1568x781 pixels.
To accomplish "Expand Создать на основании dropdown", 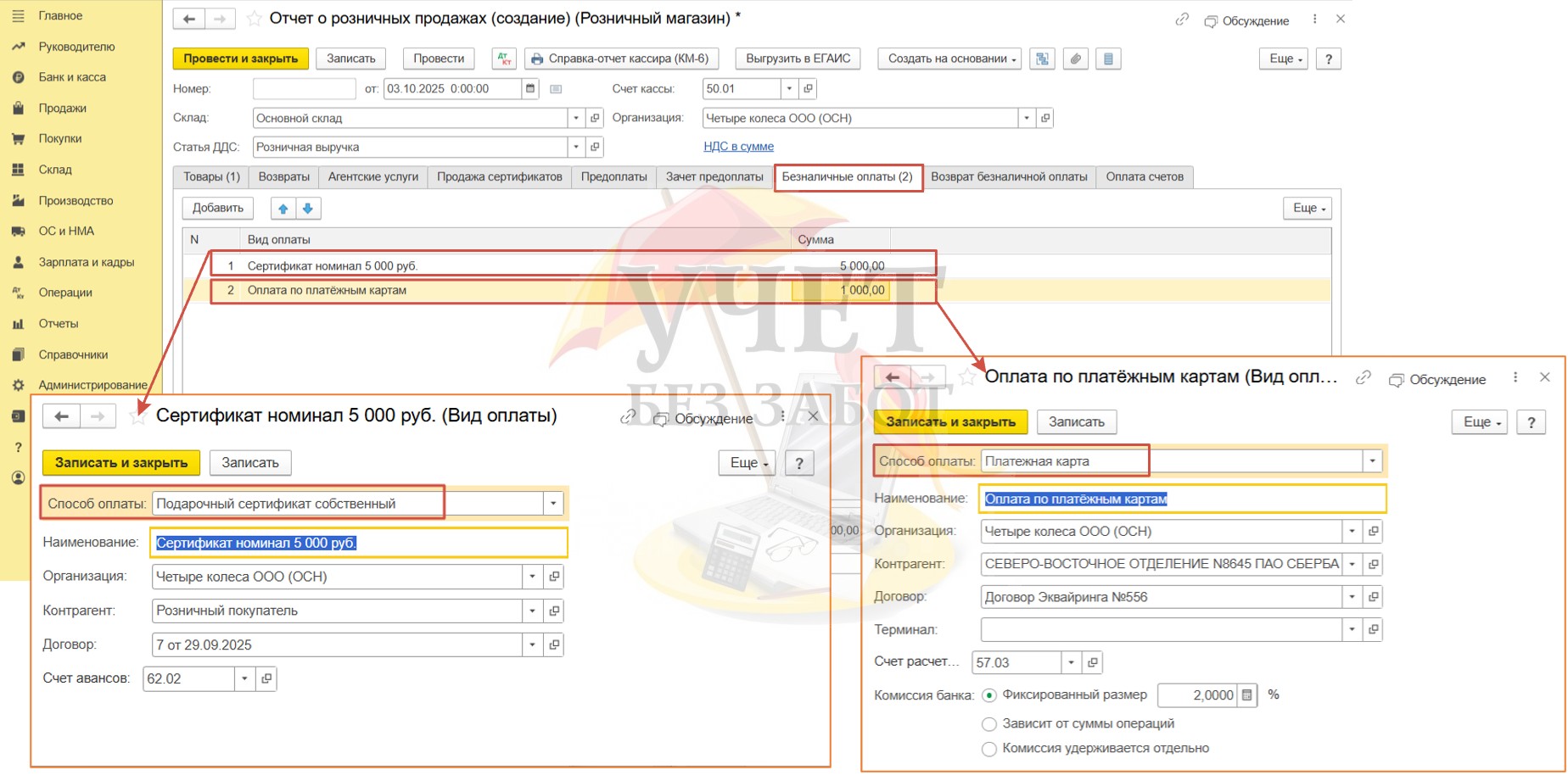I will point(949,59).
